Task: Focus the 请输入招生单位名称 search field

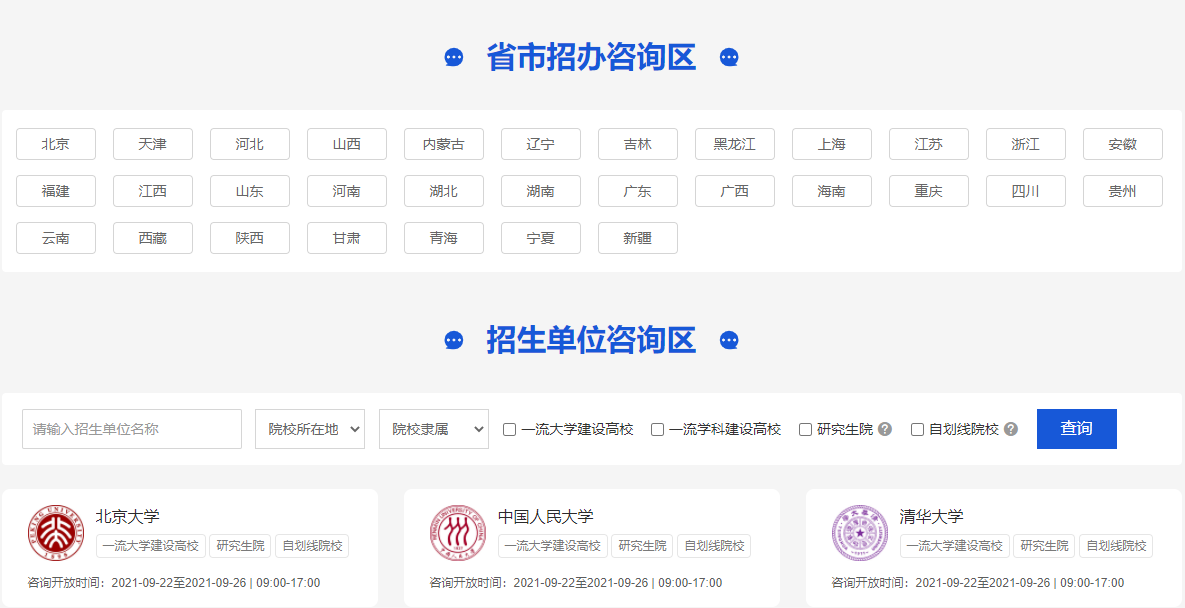Action: pos(132,429)
